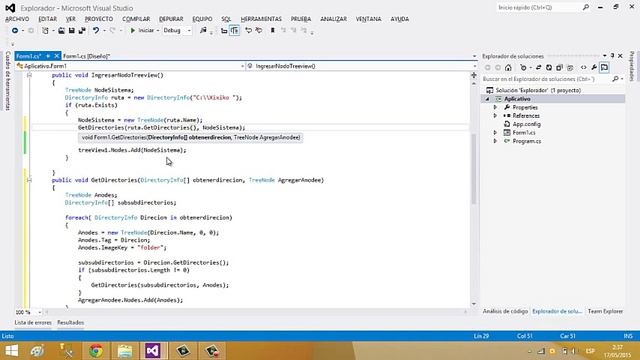The width and height of the screenshot is (640, 360).
Task: Open the Resultados panel tab
Action: pos(70,323)
